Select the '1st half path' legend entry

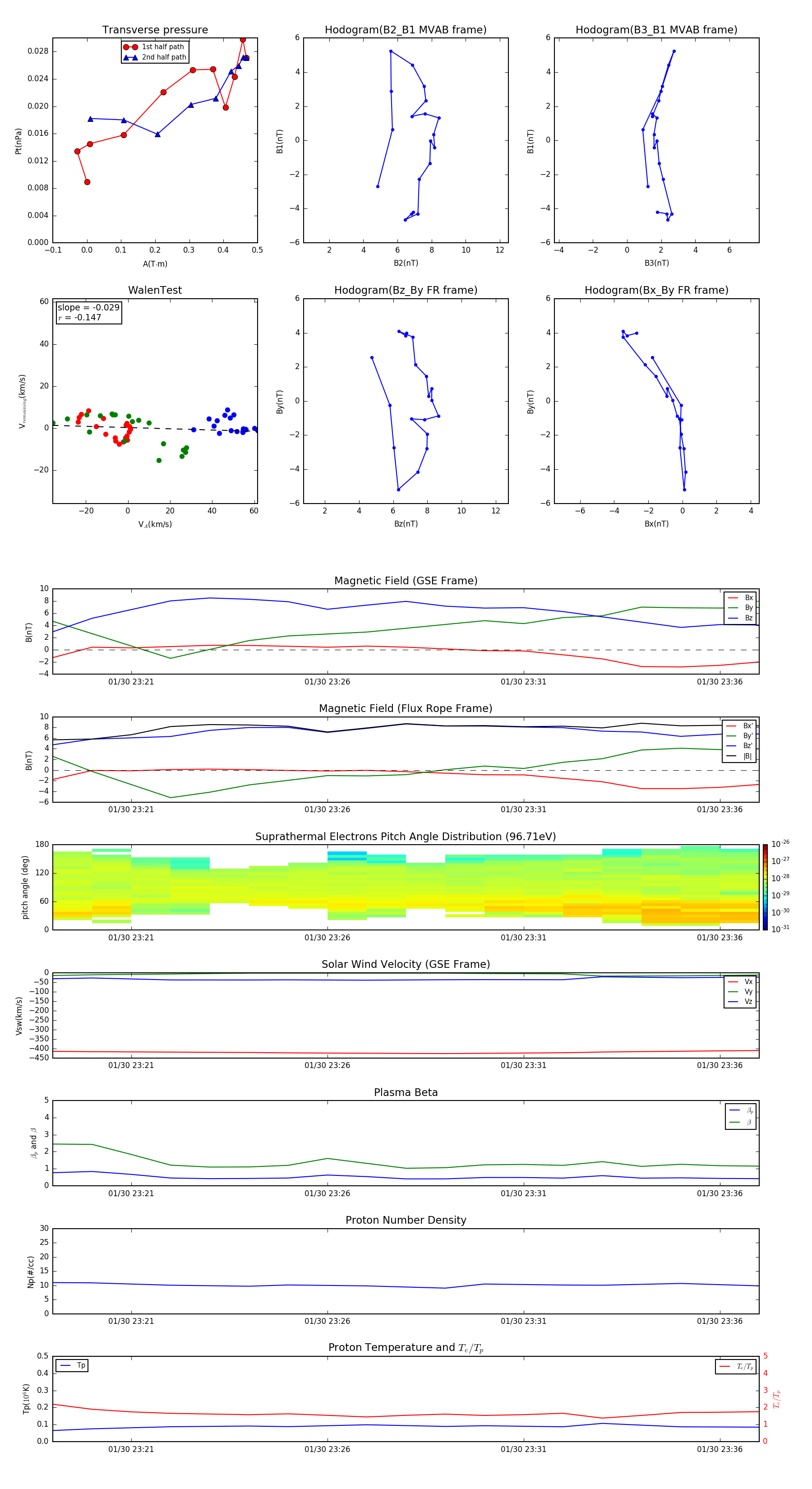154,47
